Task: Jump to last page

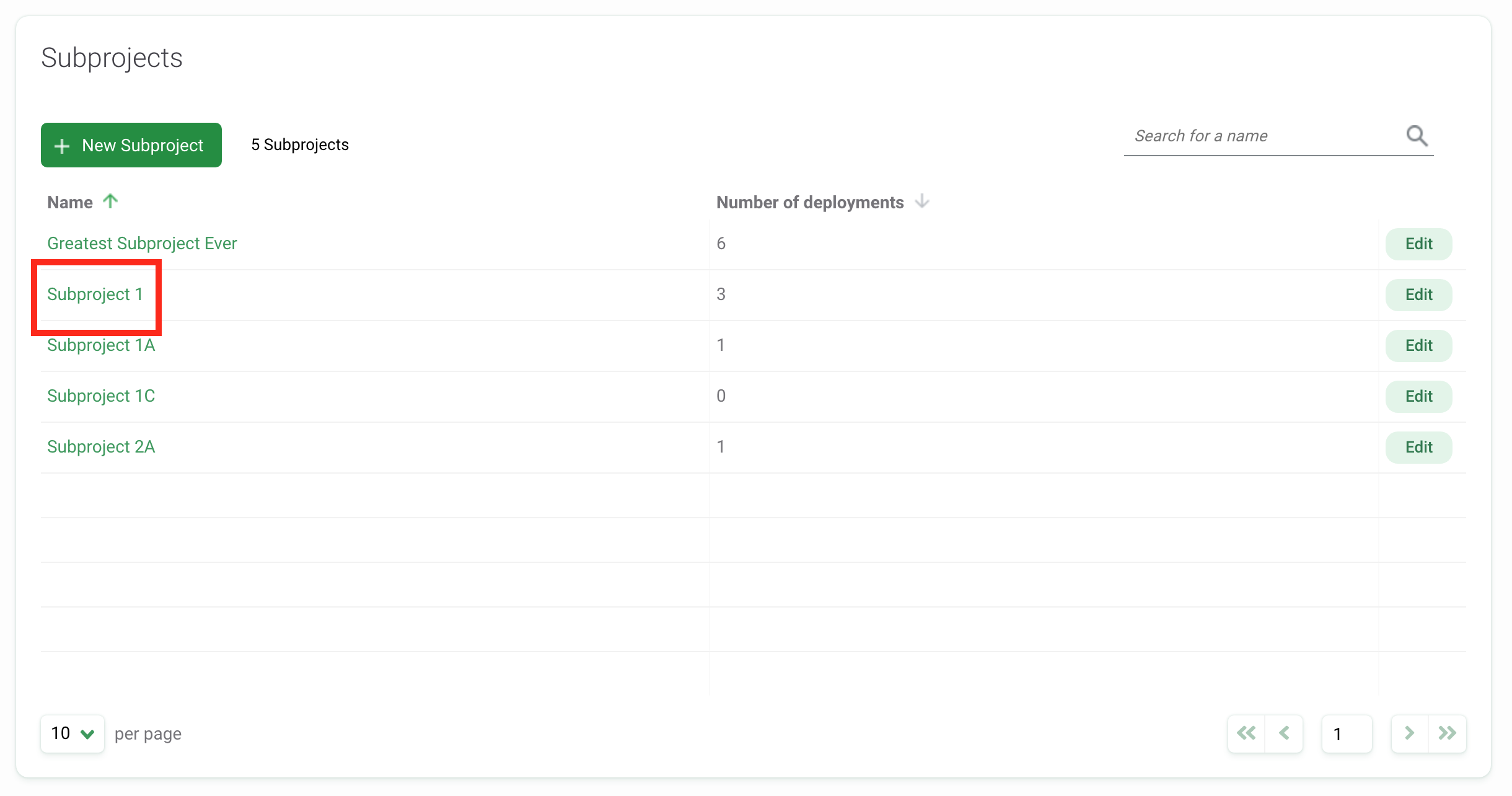Action: pyautogui.click(x=1447, y=733)
